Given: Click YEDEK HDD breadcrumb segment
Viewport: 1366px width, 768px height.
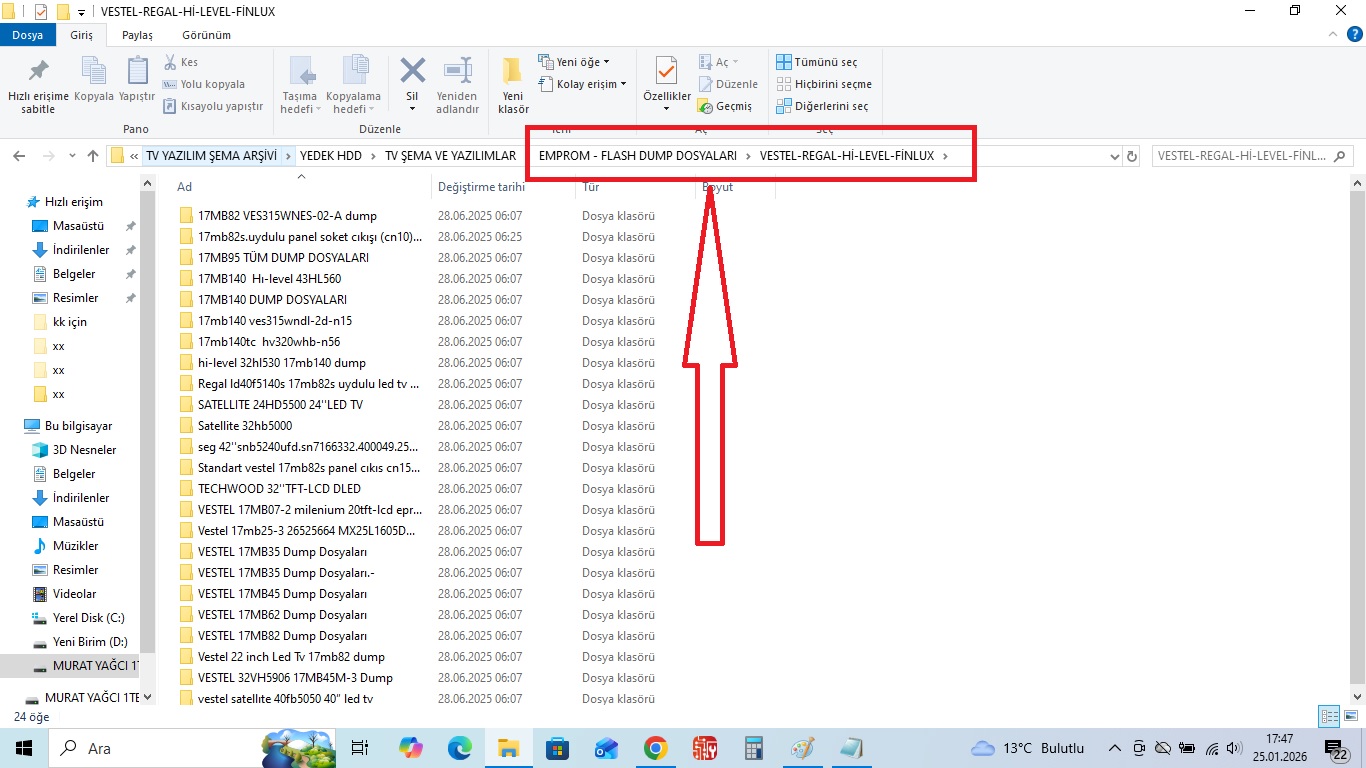Looking at the screenshot, I should 331,156.
